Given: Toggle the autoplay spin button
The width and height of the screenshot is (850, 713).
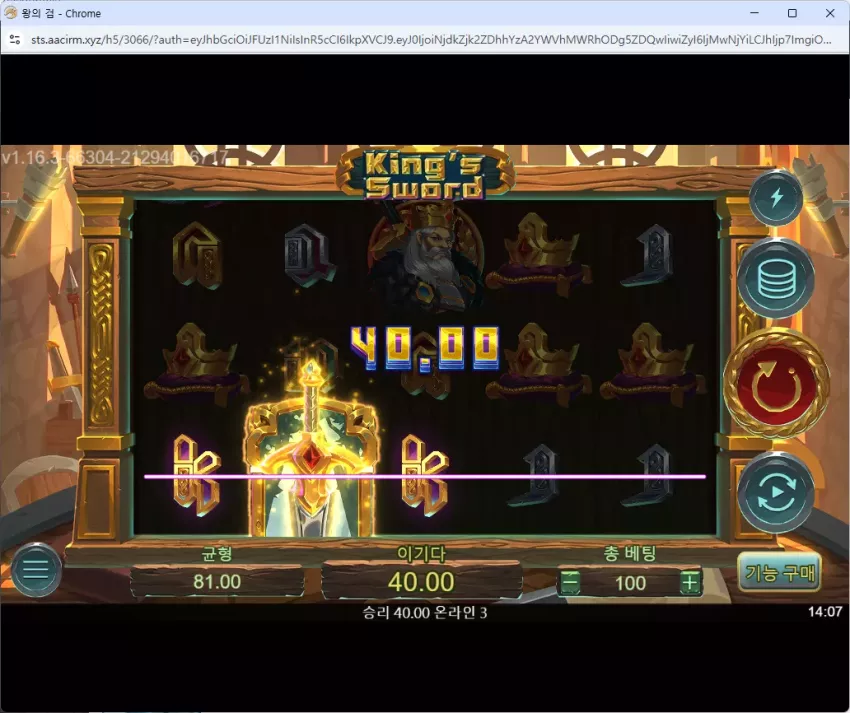Looking at the screenshot, I should 776,493.
